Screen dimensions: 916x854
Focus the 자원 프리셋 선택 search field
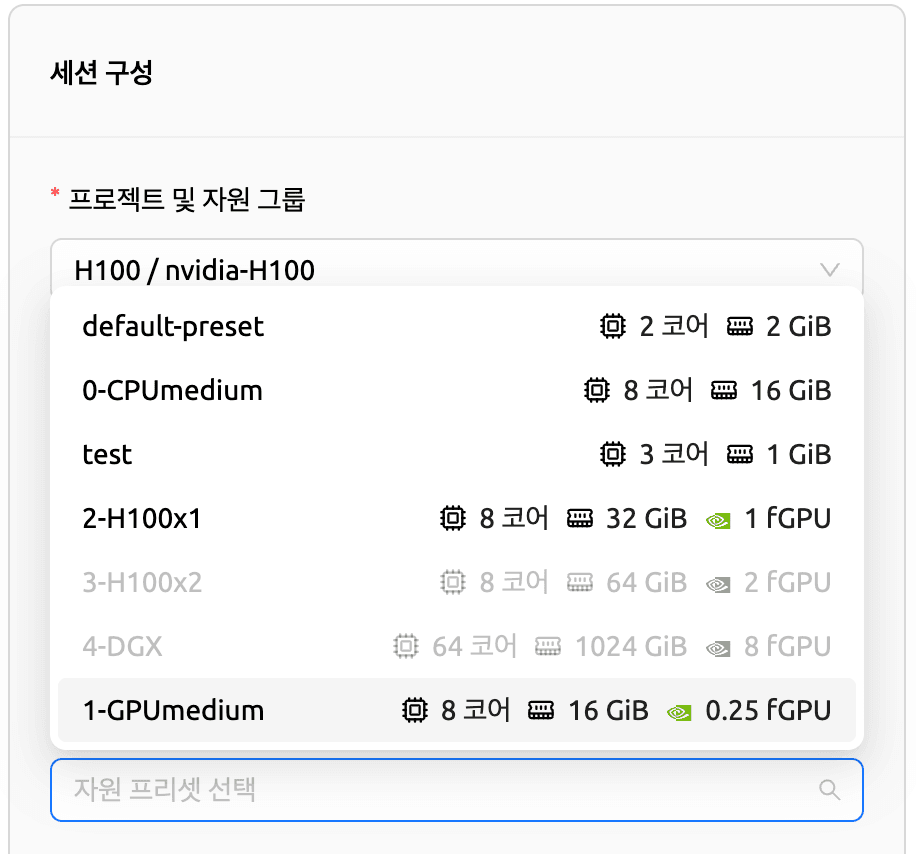tap(430, 790)
